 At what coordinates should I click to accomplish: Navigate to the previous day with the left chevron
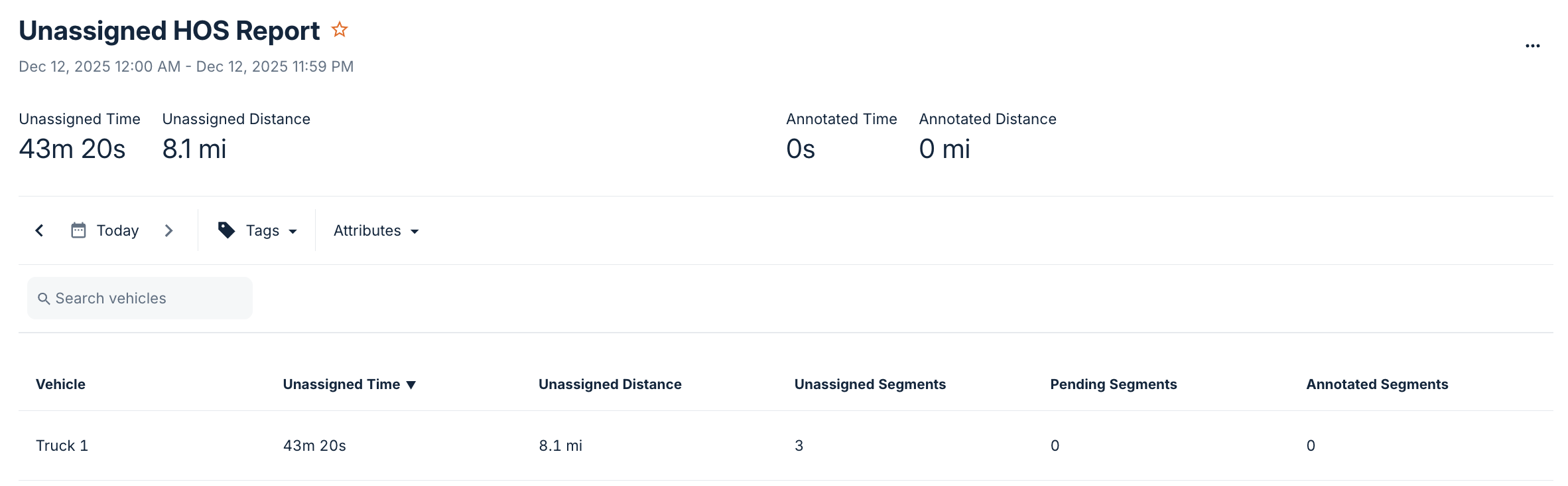click(x=39, y=230)
